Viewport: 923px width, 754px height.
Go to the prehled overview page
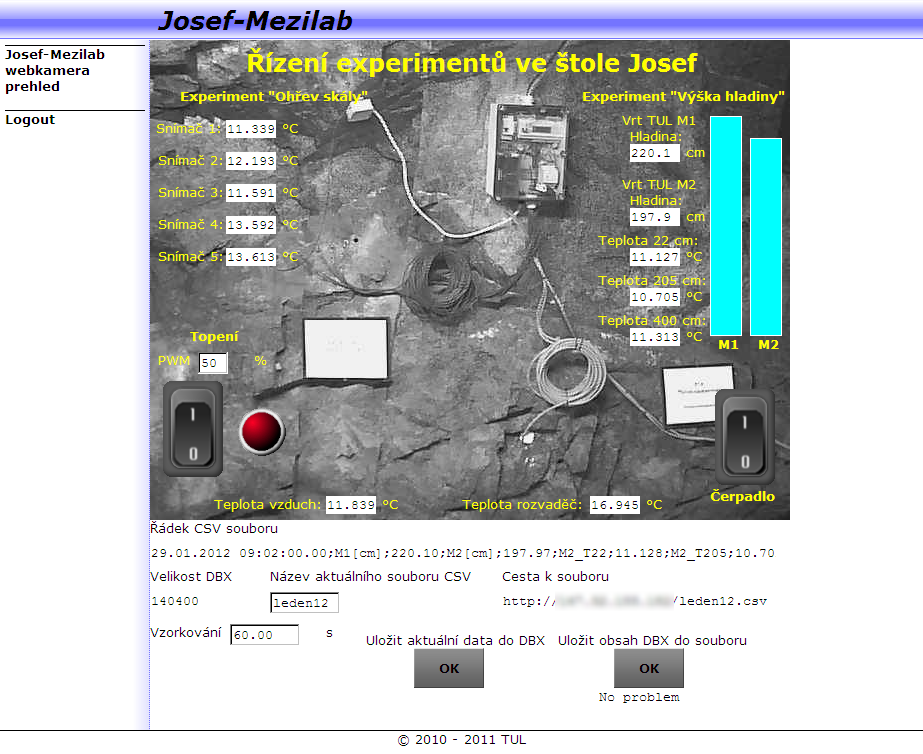pyautogui.click(x=32, y=87)
